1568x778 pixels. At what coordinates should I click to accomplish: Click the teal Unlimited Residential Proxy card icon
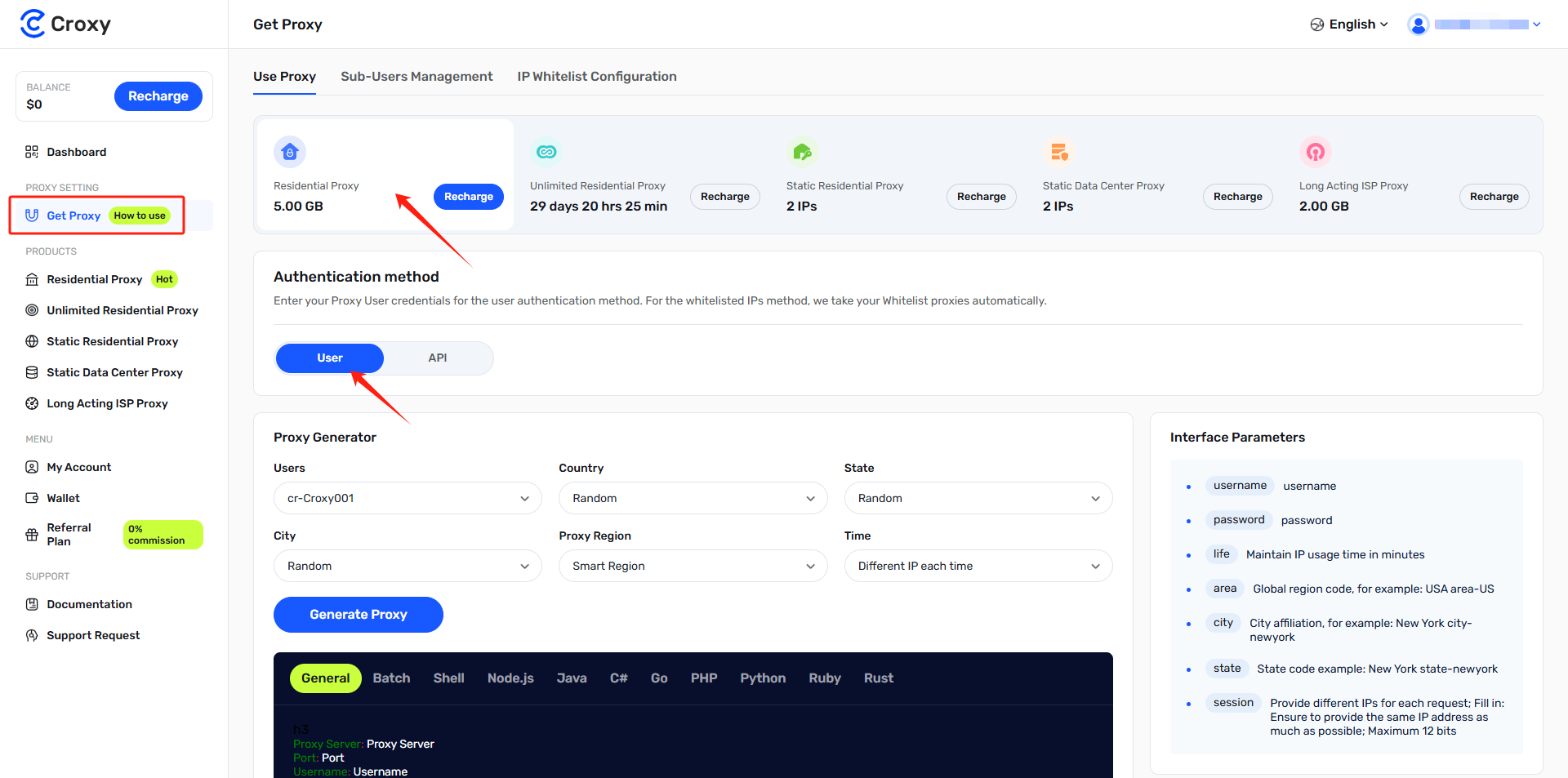(546, 152)
